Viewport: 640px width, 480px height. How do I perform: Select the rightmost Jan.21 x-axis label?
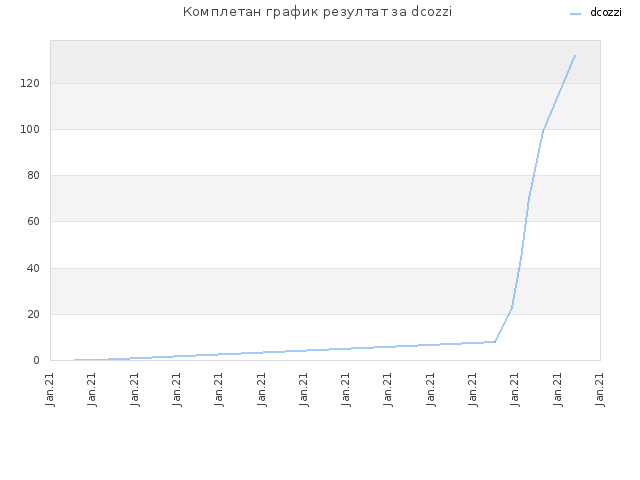coord(600,389)
